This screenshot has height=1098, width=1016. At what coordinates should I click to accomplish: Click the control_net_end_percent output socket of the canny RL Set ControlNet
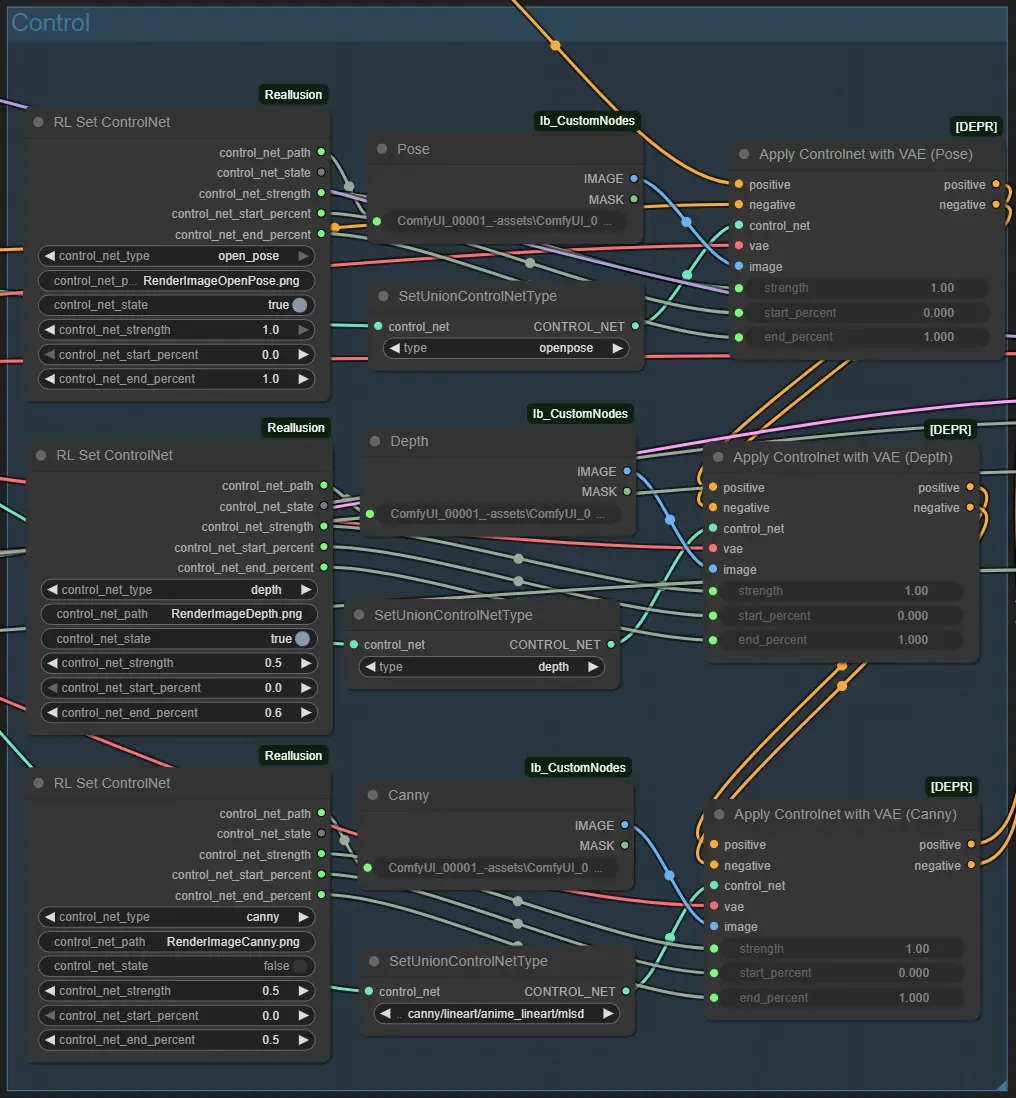click(321, 895)
